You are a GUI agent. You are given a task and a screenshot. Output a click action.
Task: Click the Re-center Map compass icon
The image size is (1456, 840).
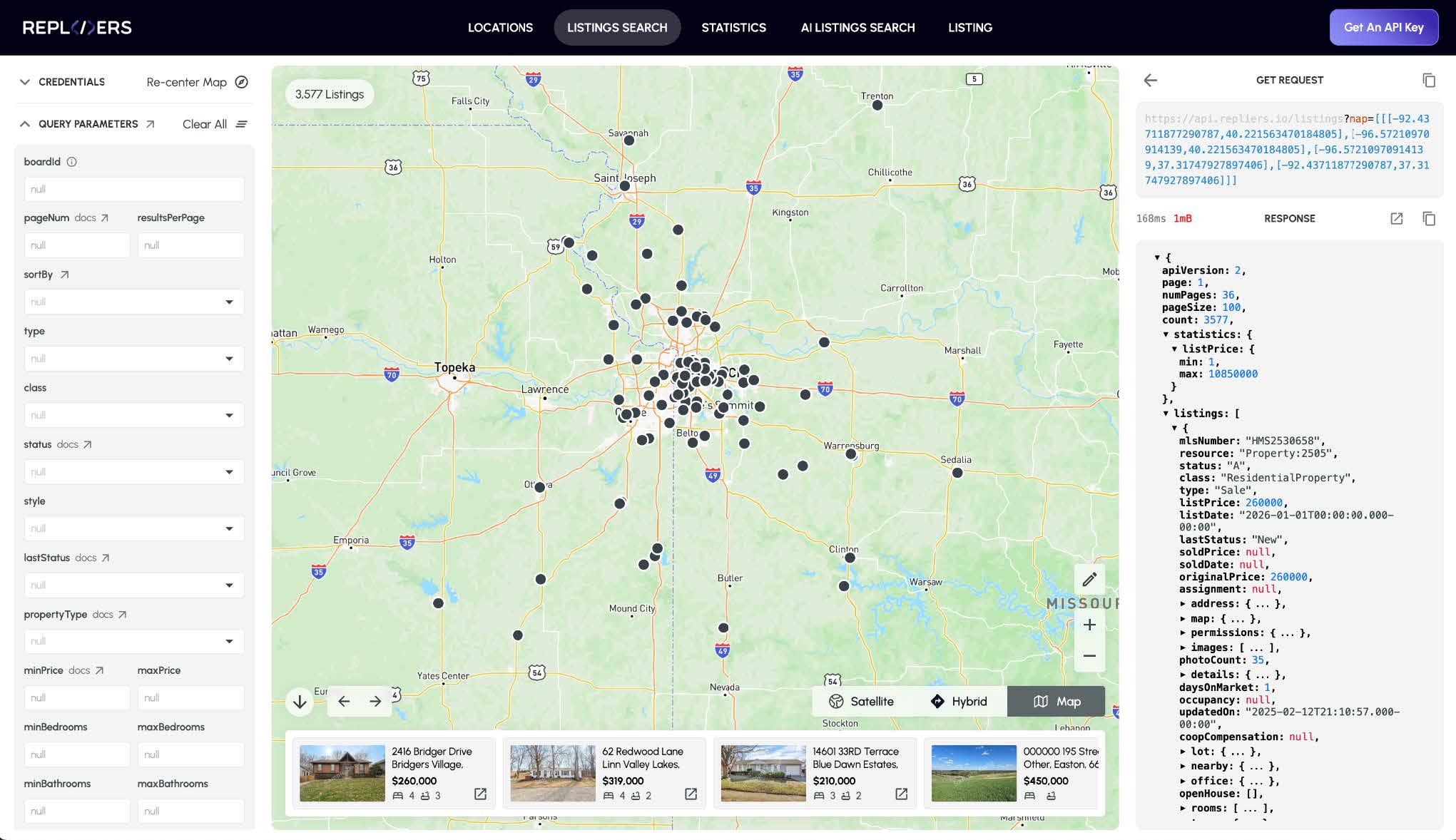click(242, 82)
